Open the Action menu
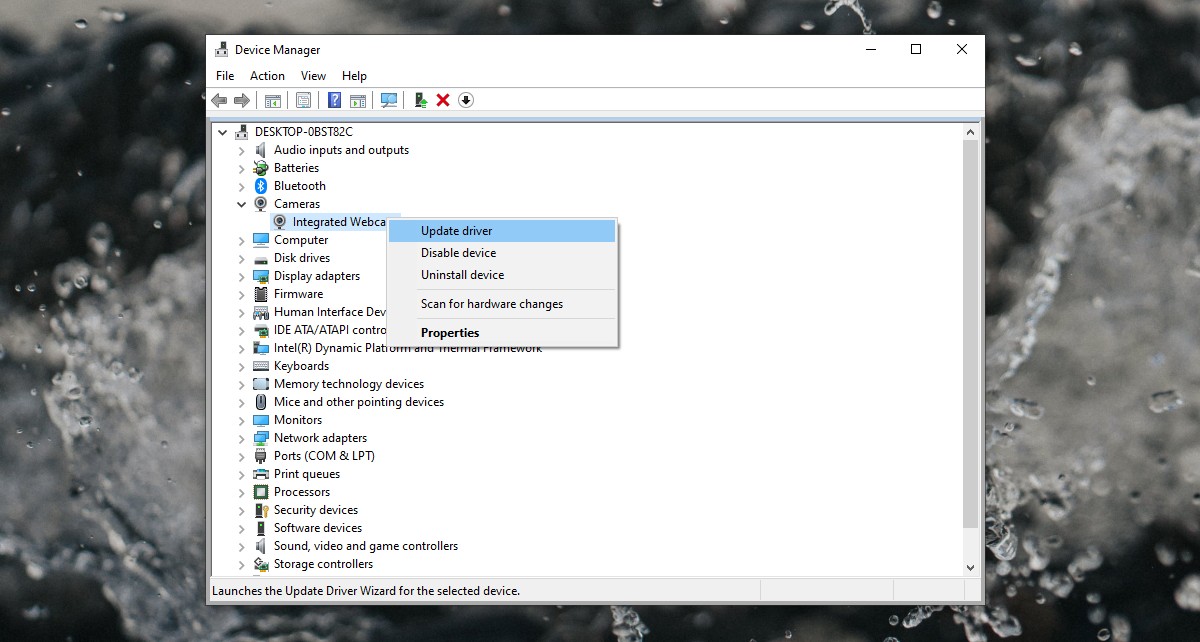 267,76
